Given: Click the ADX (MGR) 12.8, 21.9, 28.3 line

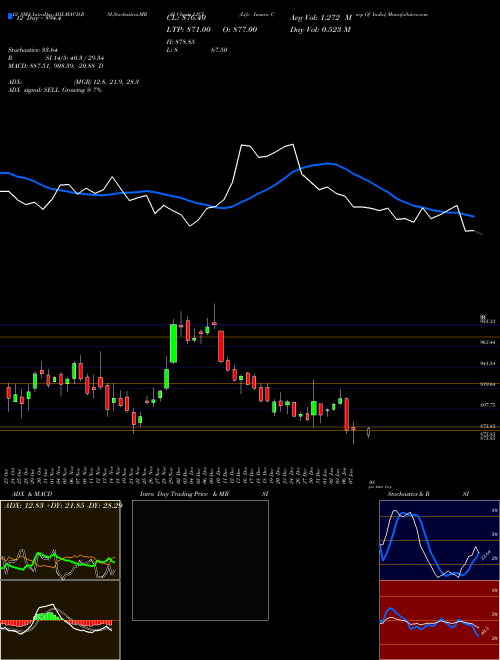Looking at the screenshot, I should 74,82.
